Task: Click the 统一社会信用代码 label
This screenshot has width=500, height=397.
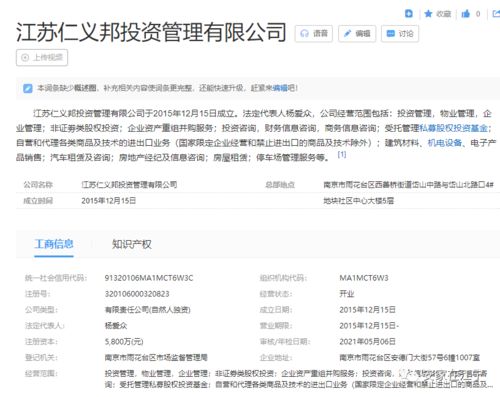Action: coord(56,278)
